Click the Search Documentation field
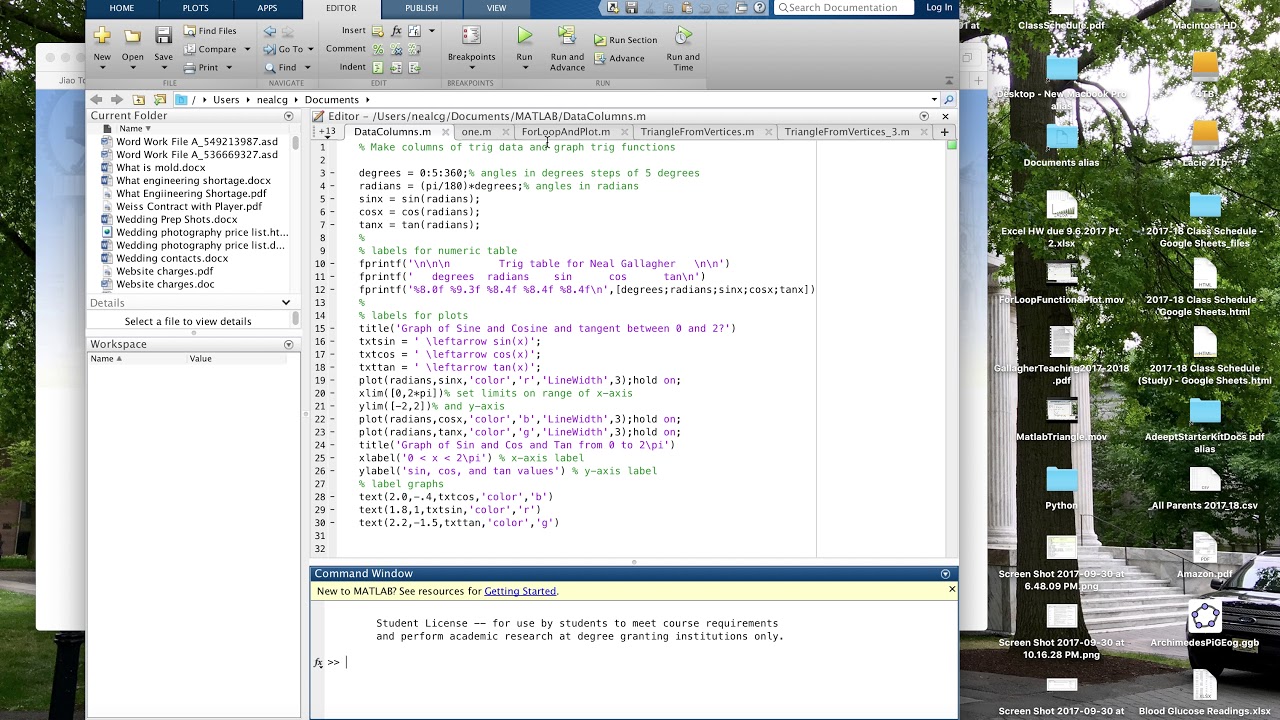Viewport: 1280px width, 720px height. (x=844, y=8)
